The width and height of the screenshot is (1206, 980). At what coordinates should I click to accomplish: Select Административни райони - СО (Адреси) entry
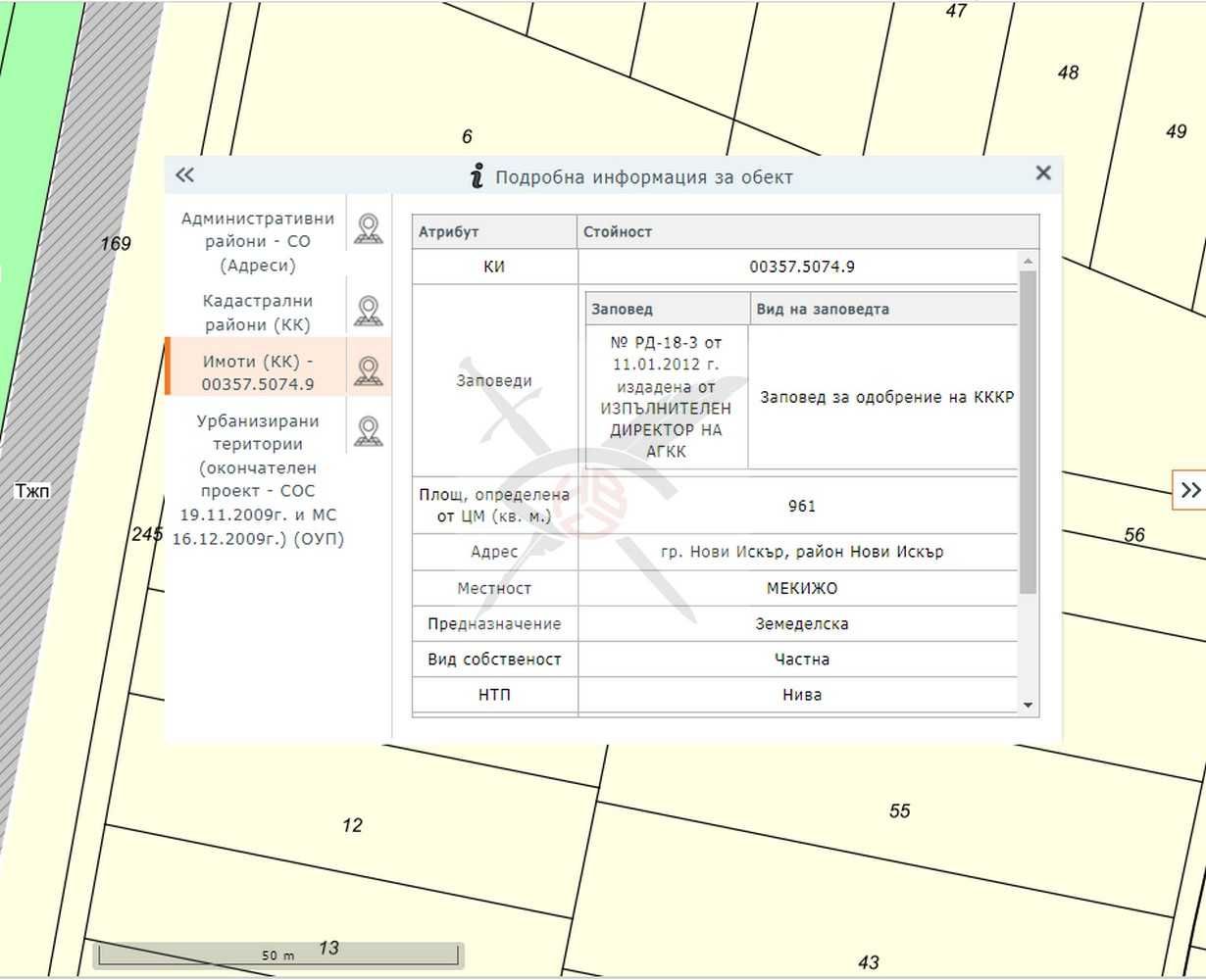coord(257,242)
